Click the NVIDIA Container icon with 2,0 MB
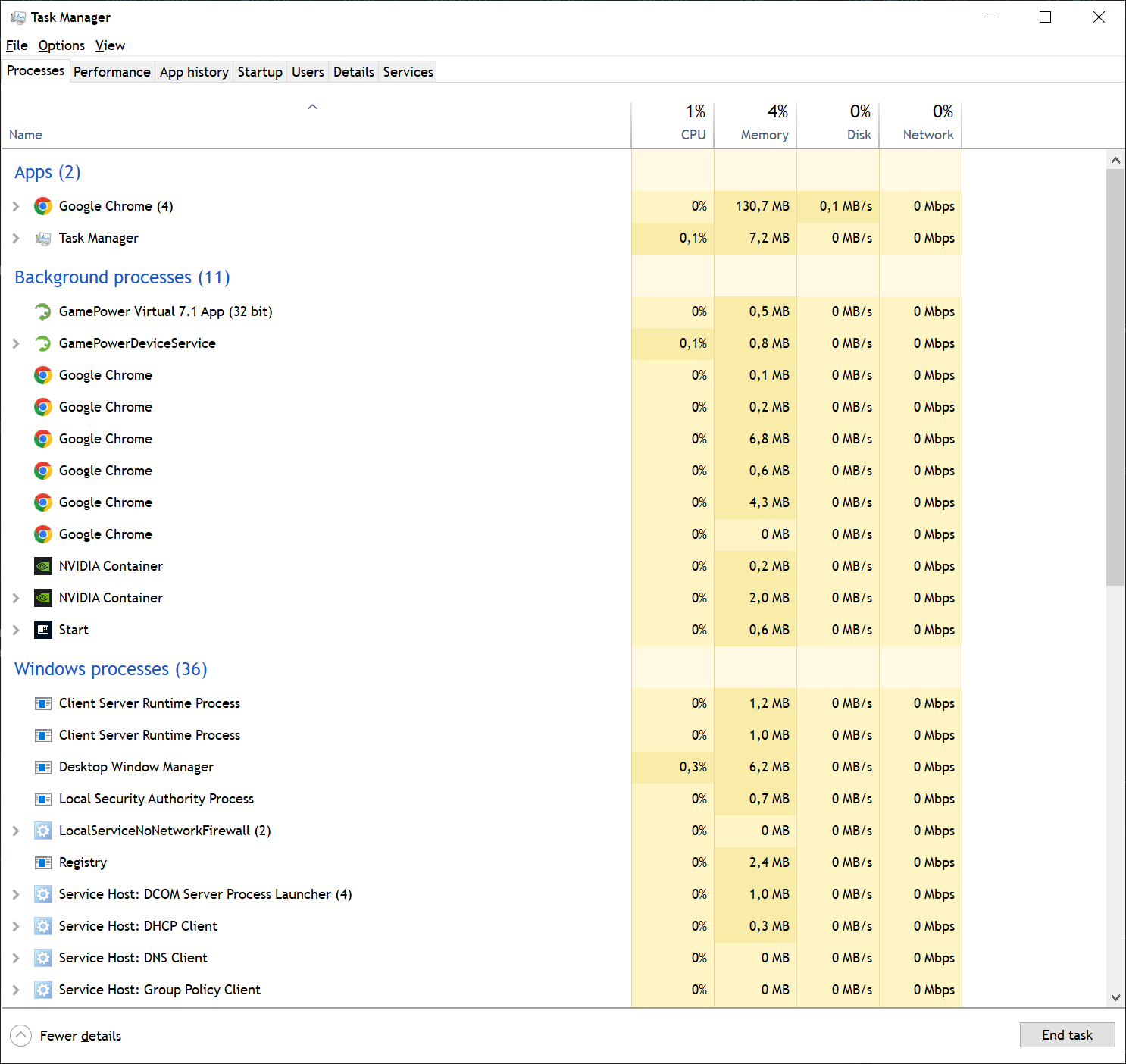Viewport: 1126px width, 1064px height. [x=43, y=598]
